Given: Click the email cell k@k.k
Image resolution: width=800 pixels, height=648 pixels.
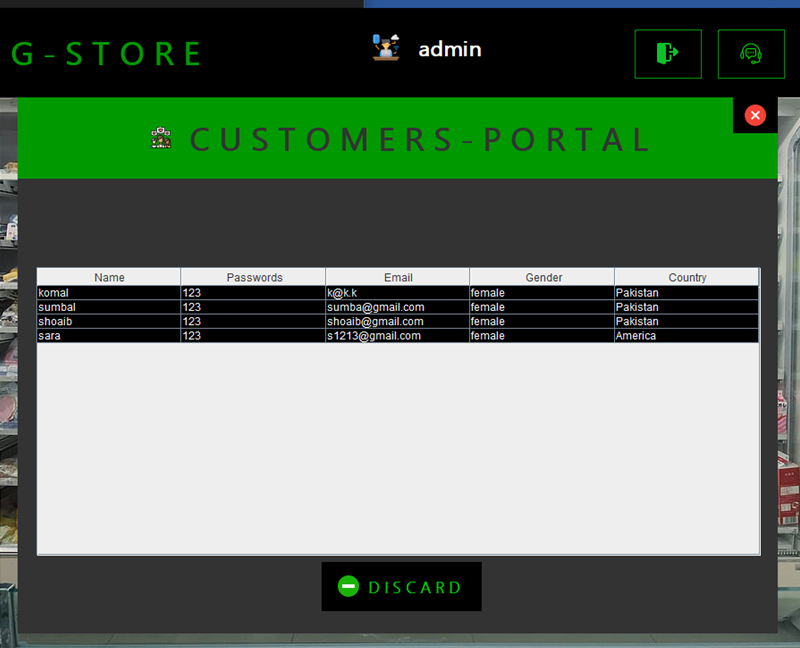Looking at the screenshot, I should [x=397, y=293].
